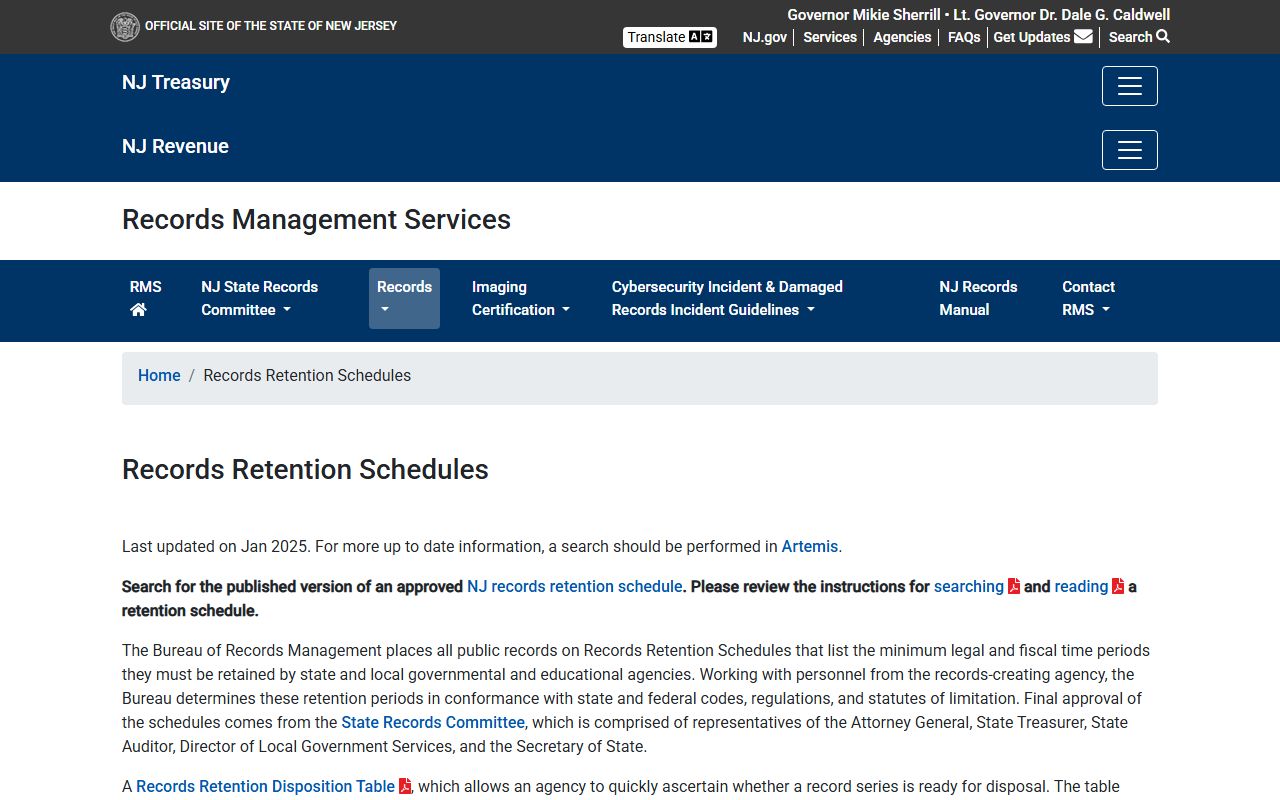
Task: Click Records Retention Schedules breadcrumb text
Action: pyautogui.click(x=307, y=376)
